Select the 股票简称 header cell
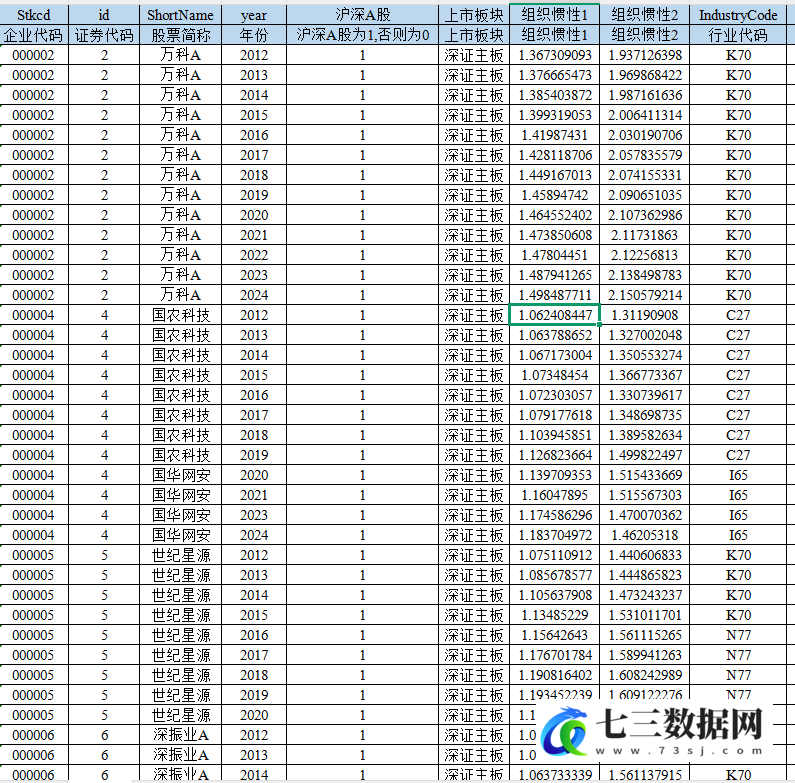 pyautogui.click(x=180, y=35)
